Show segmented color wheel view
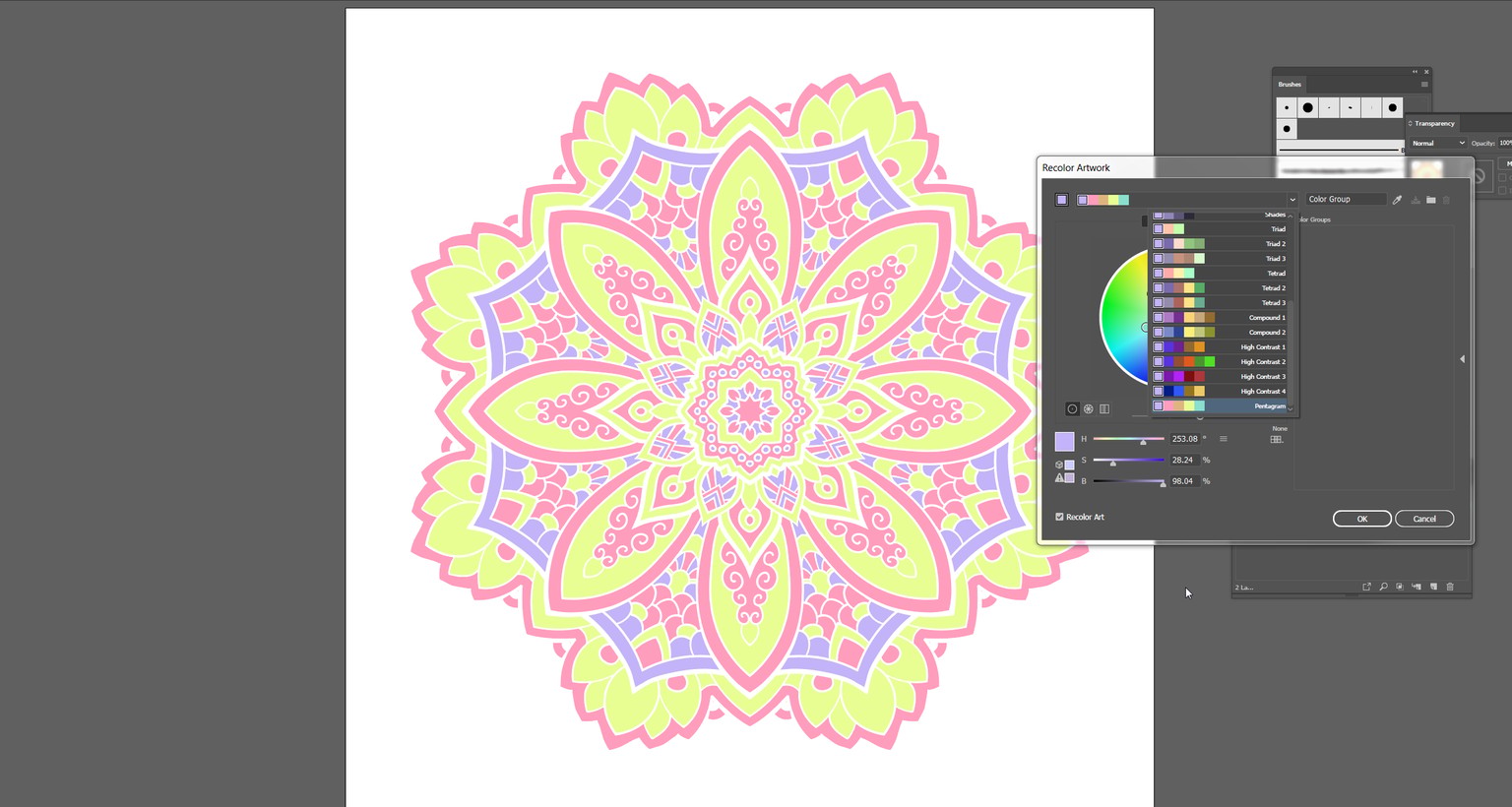Screen dimensions: 1512x807 tap(1089, 408)
